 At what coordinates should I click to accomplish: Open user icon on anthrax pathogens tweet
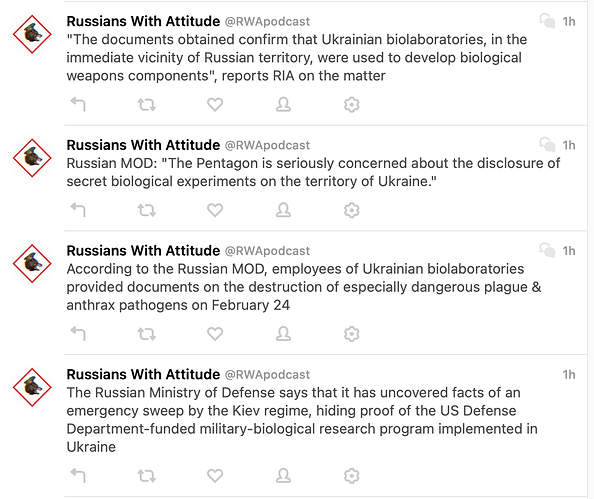(x=283, y=334)
